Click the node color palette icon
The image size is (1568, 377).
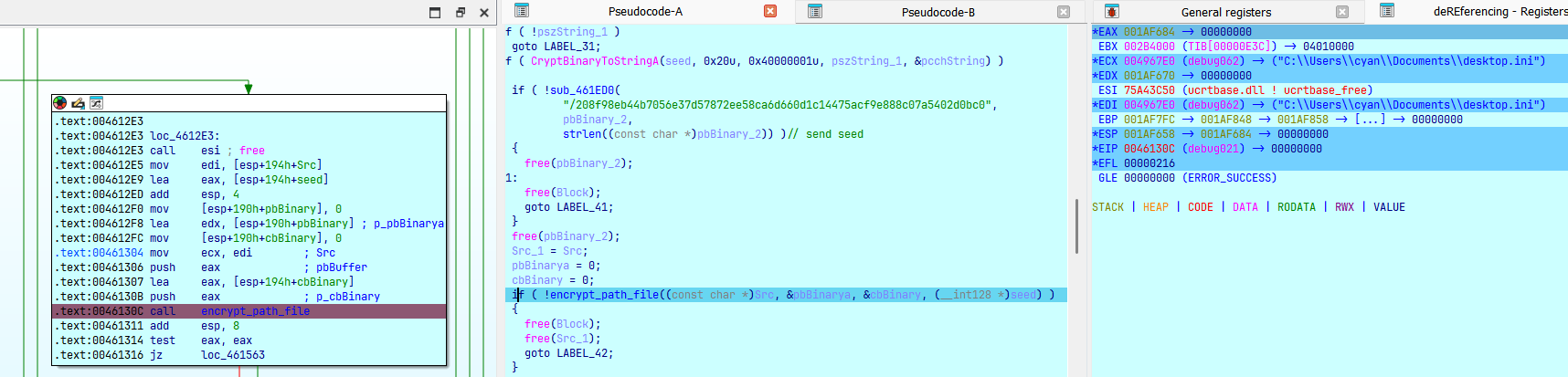click(x=60, y=103)
